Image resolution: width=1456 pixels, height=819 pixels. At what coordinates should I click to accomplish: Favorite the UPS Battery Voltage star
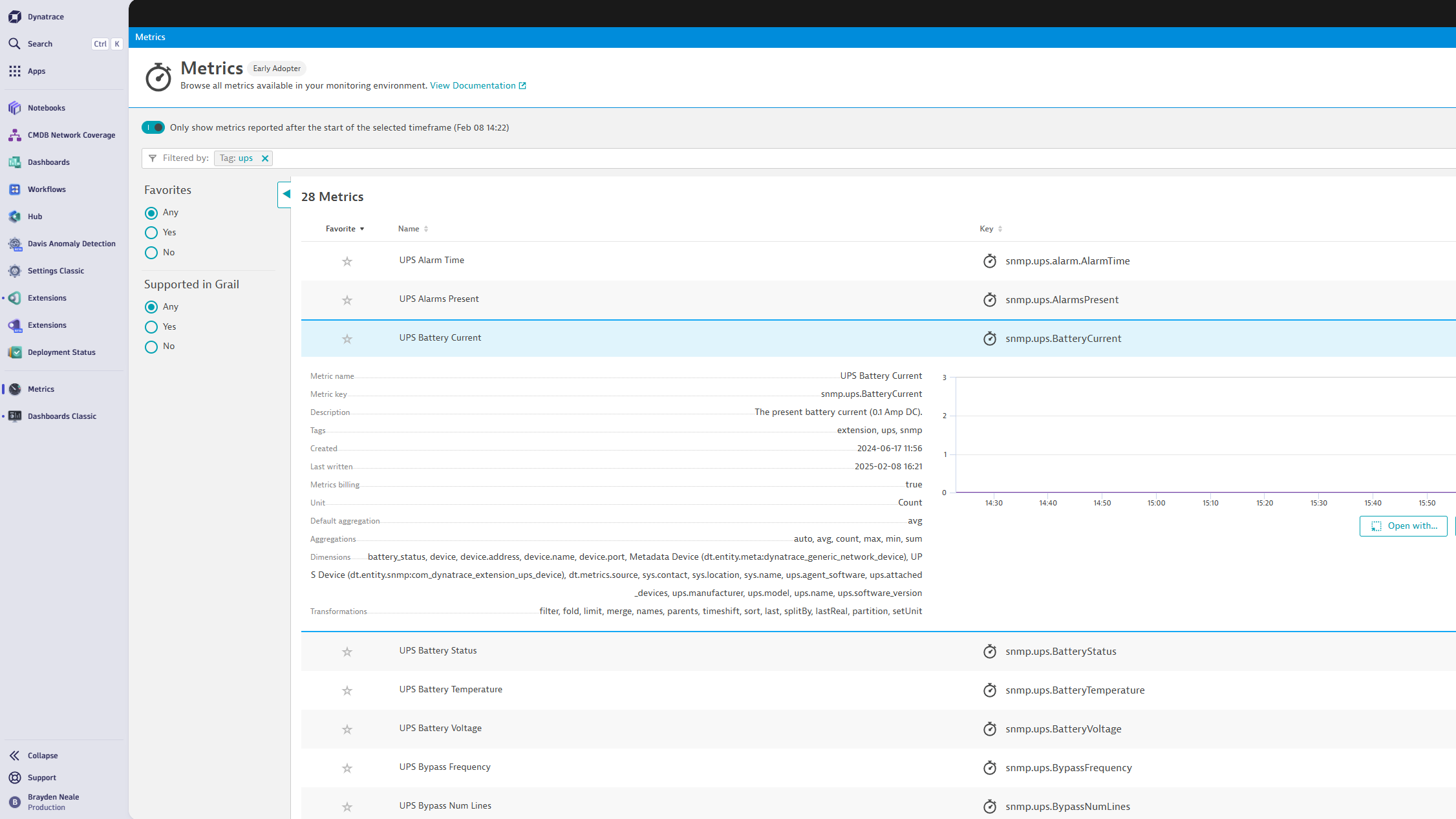coord(347,729)
